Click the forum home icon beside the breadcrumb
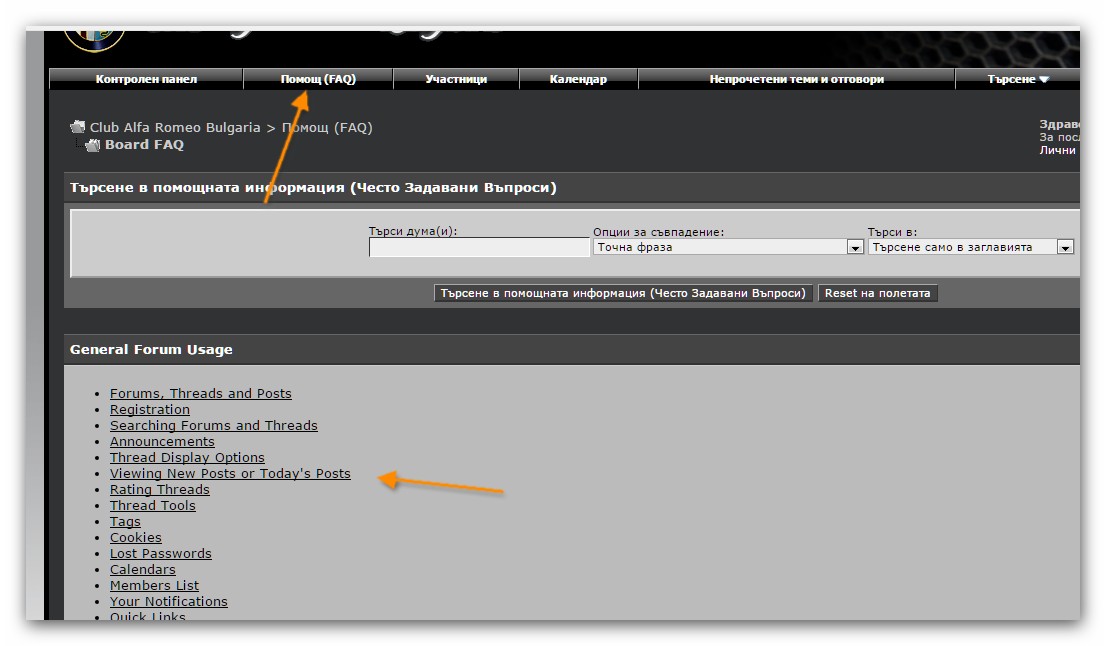The image size is (1106, 646). pos(77,127)
